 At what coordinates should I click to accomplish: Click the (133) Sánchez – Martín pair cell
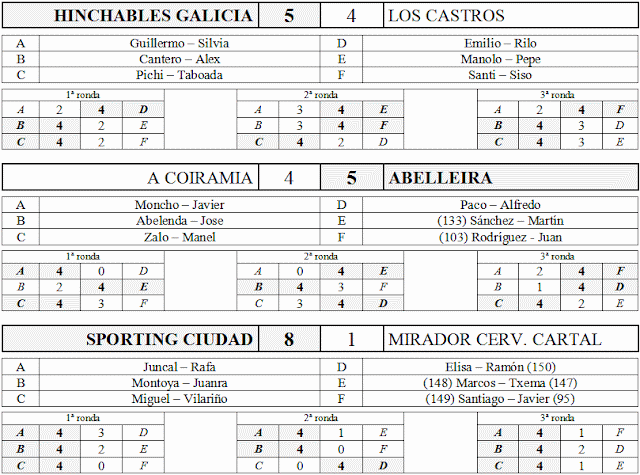500,221
